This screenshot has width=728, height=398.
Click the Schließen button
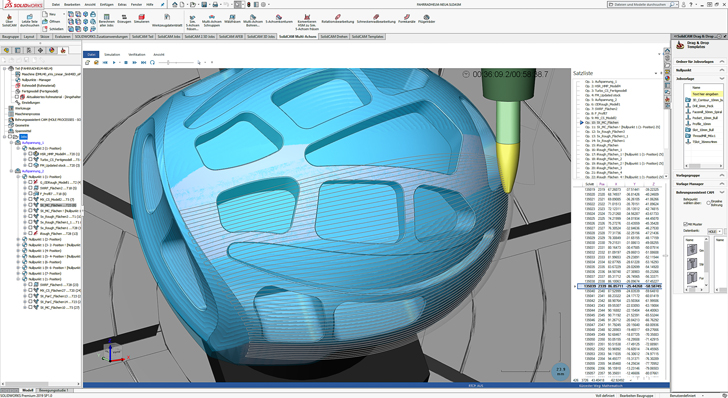tap(52, 28)
